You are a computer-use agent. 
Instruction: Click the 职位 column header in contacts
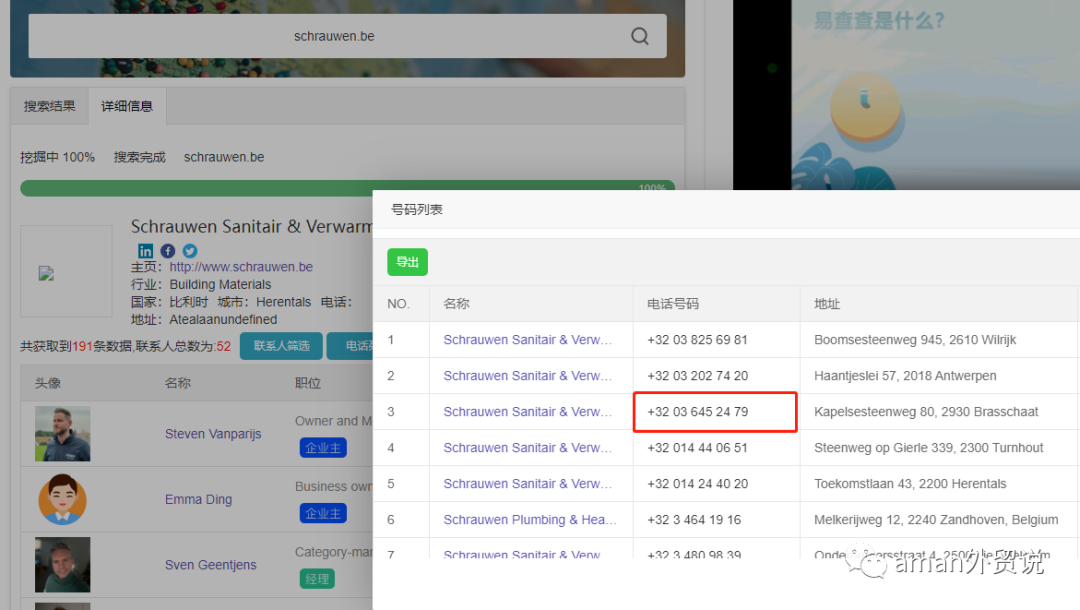click(x=307, y=383)
